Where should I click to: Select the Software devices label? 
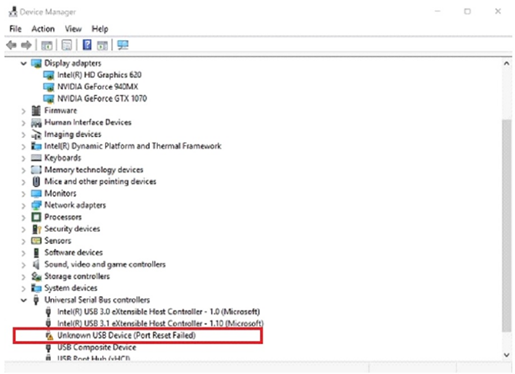click(73, 253)
